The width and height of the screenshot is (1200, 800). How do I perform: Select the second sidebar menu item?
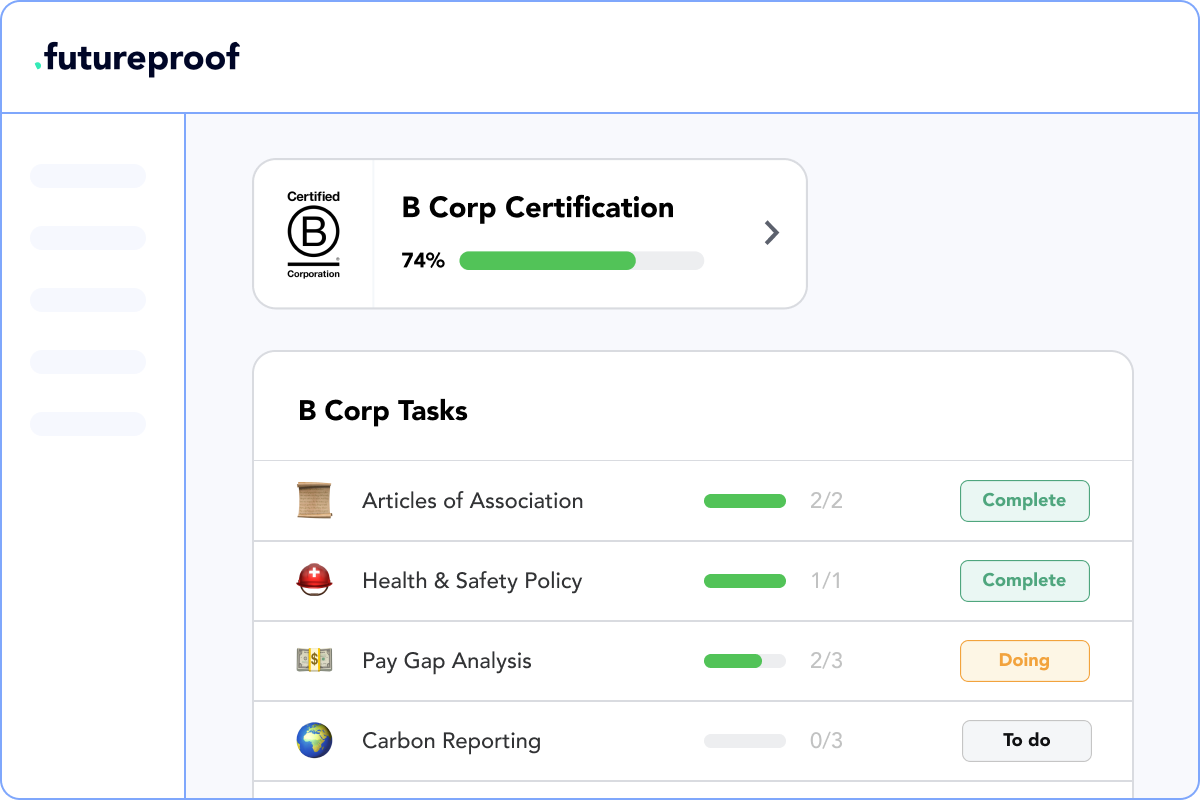[x=88, y=238]
